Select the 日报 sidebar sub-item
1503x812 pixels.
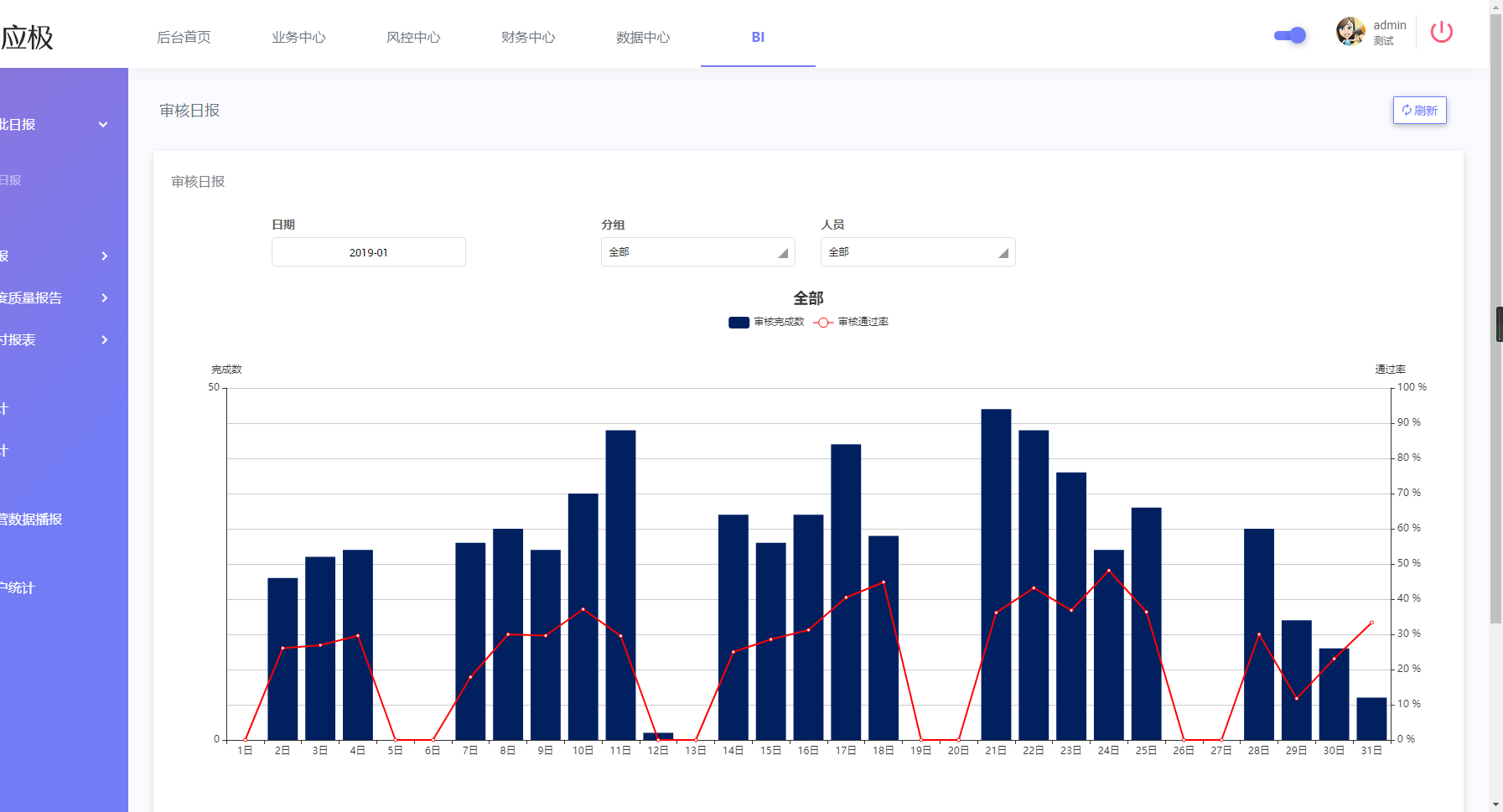pyautogui.click(x=11, y=180)
